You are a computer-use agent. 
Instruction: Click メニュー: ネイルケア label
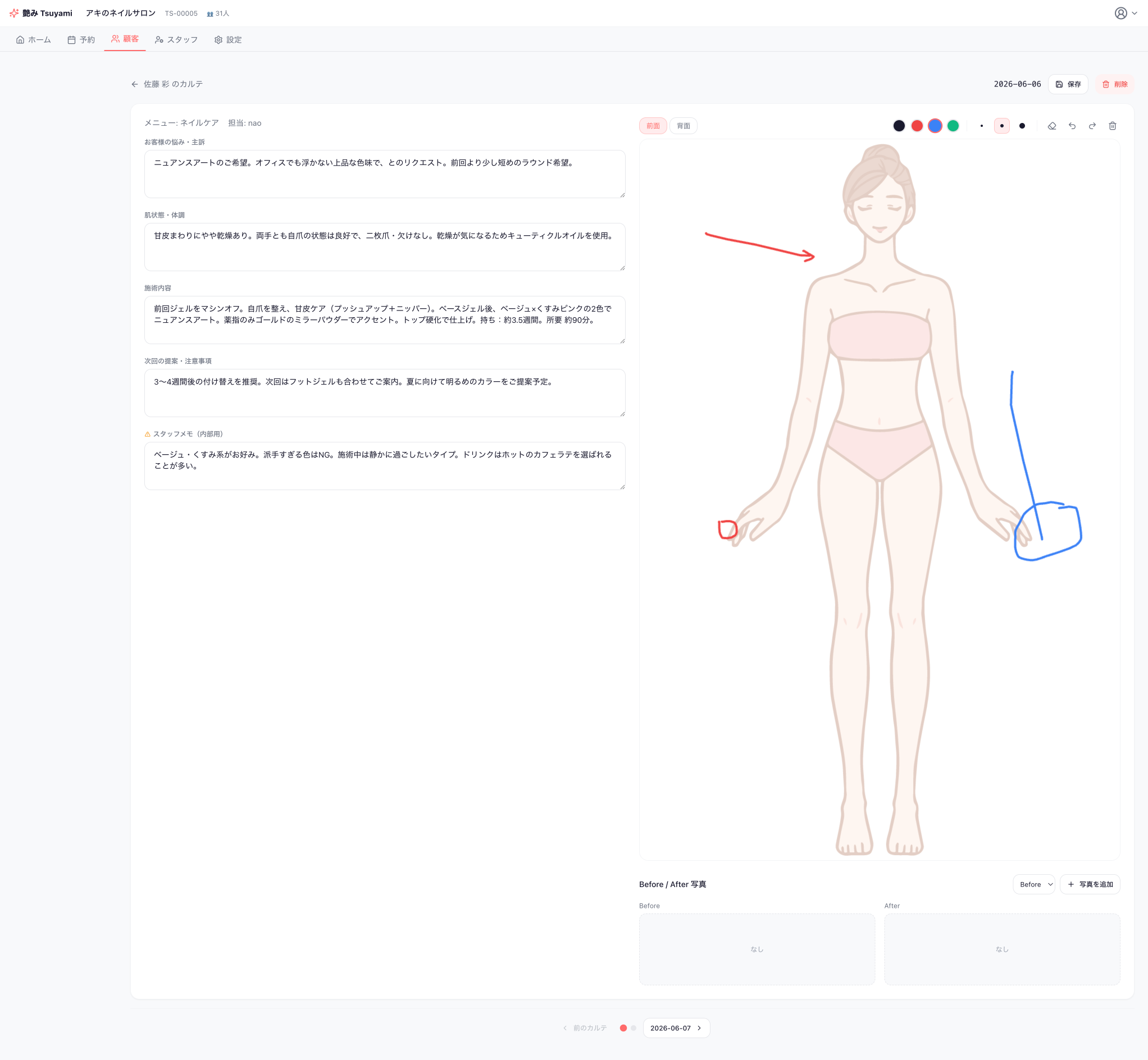[181, 123]
